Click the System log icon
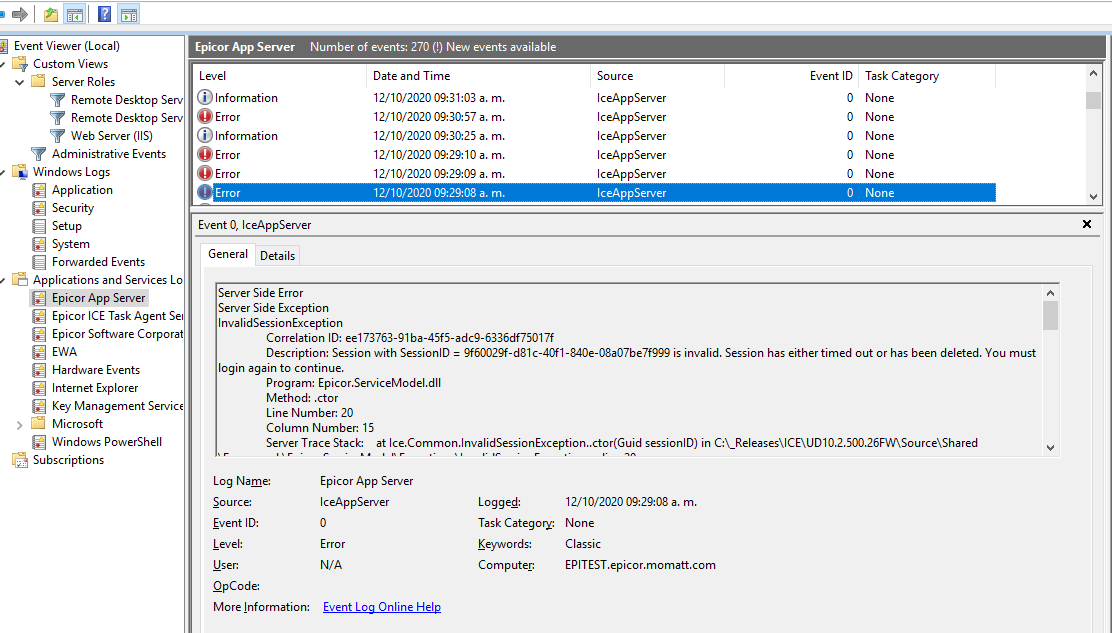The width and height of the screenshot is (1112, 633). [x=39, y=244]
